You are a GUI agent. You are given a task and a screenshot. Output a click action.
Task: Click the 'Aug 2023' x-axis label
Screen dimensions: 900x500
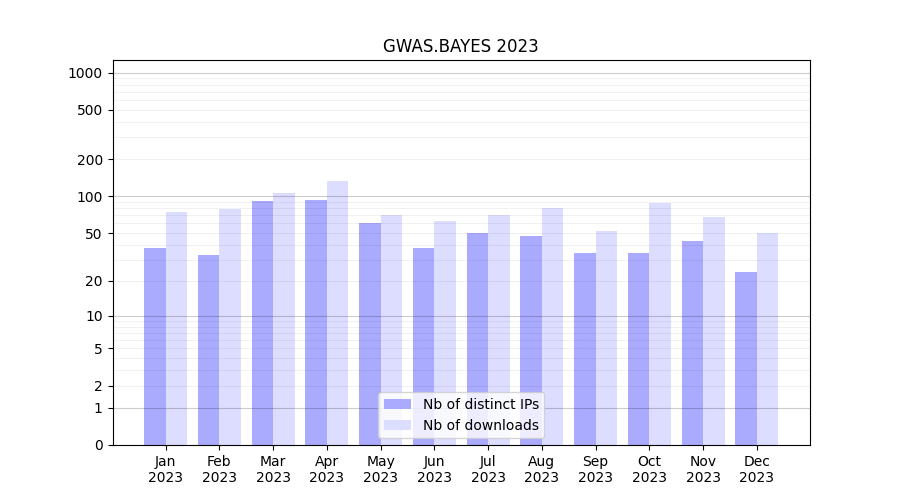542,469
